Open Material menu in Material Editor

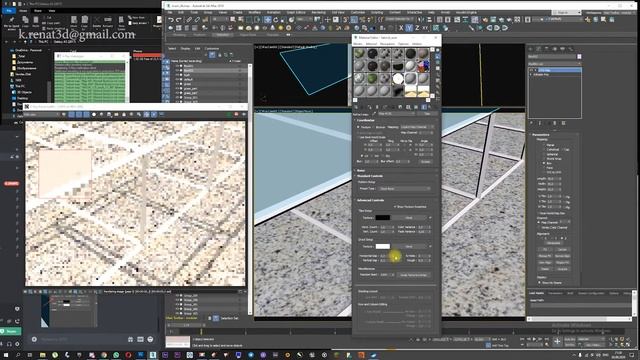[371, 43]
